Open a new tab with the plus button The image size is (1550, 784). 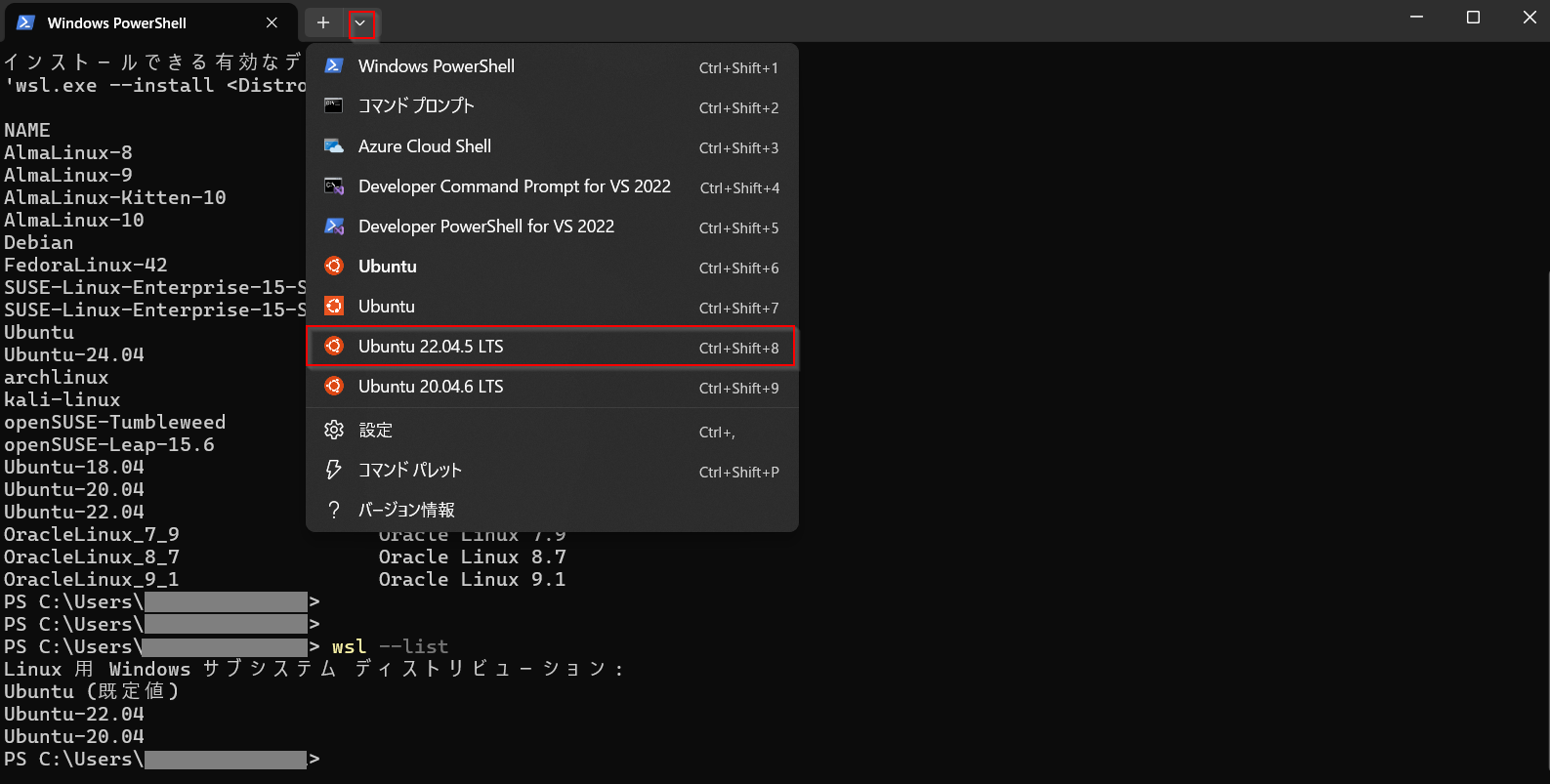(323, 22)
